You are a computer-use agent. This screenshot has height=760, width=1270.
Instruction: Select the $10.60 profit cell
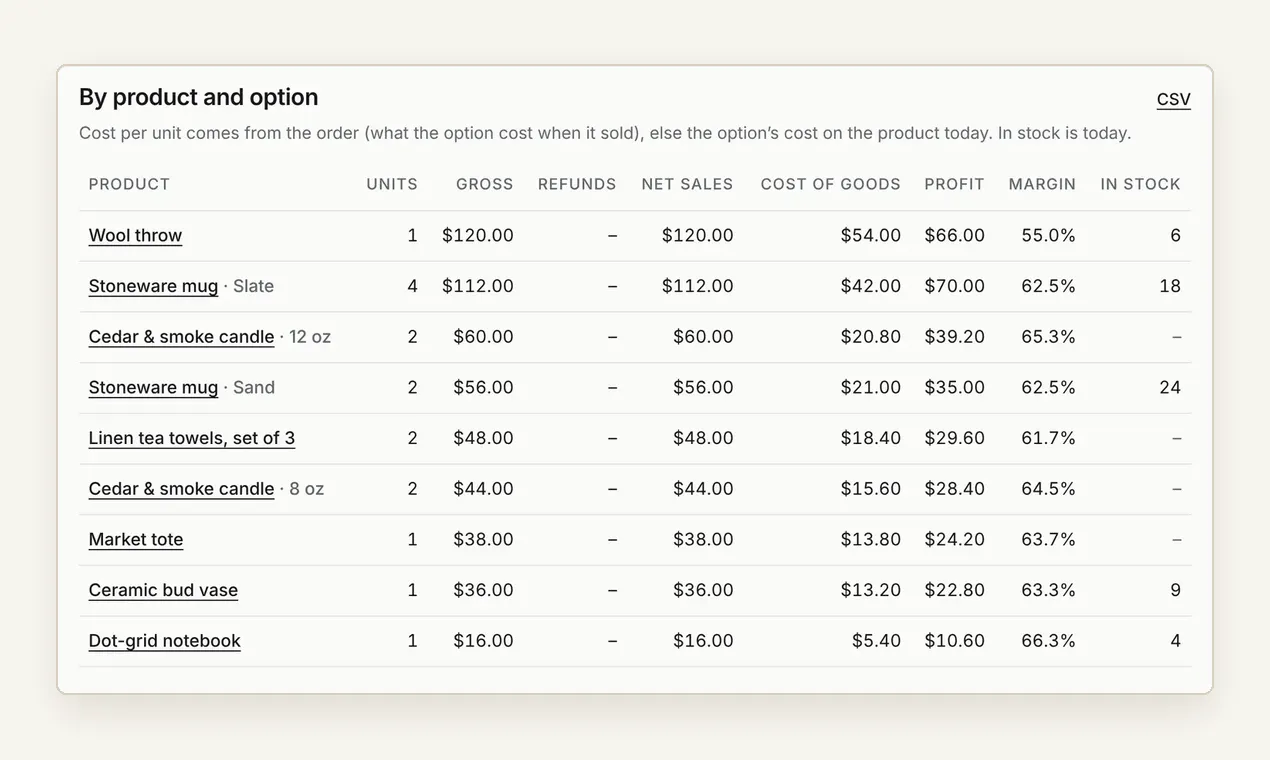(x=955, y=641)
